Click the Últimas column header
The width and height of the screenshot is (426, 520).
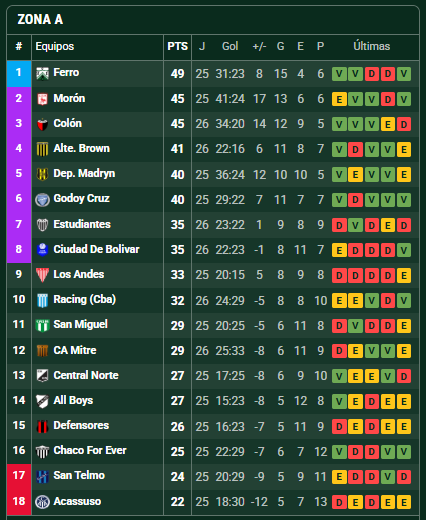click(x=371, y=46)
